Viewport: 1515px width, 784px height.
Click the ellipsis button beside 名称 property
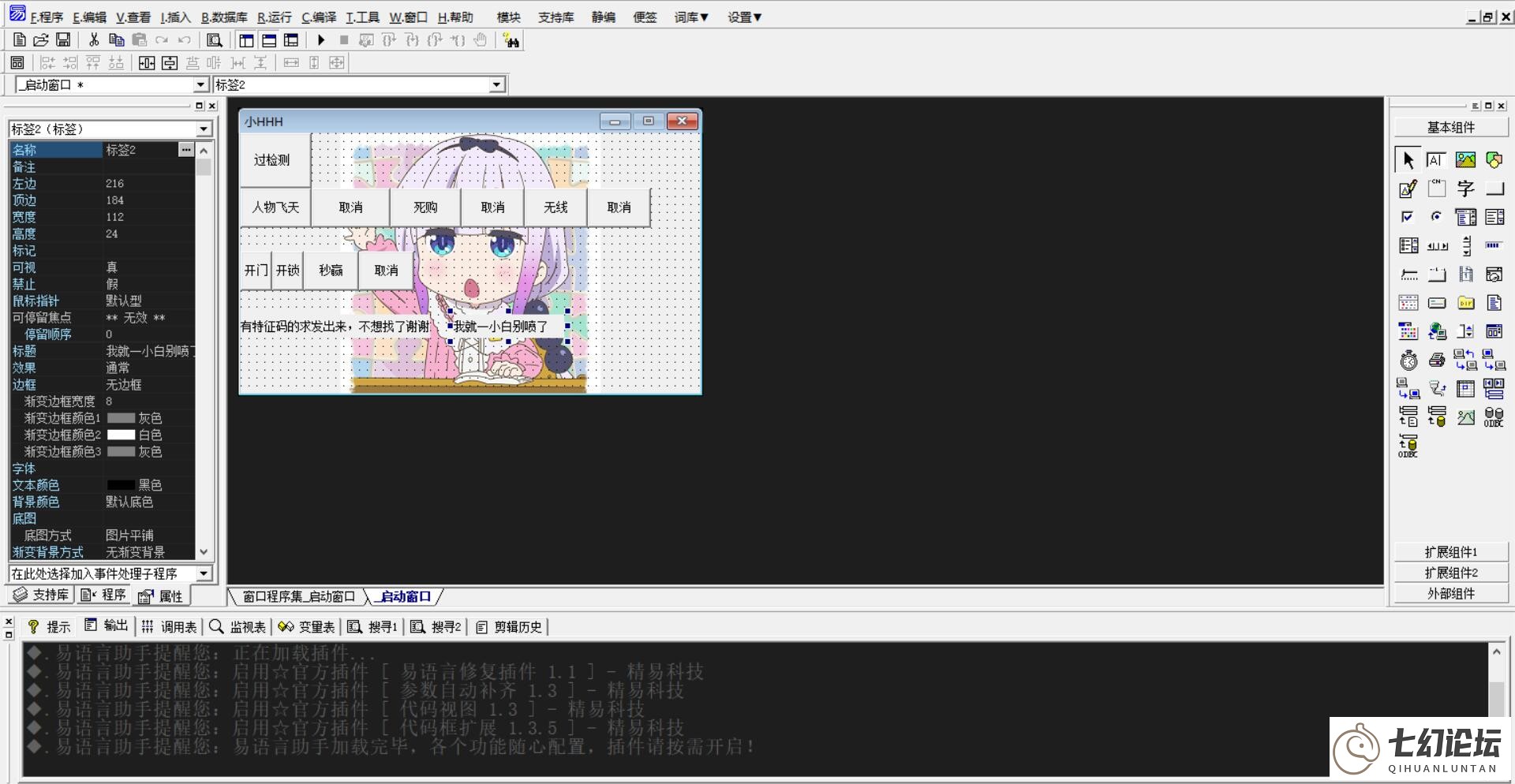point(186,150)
